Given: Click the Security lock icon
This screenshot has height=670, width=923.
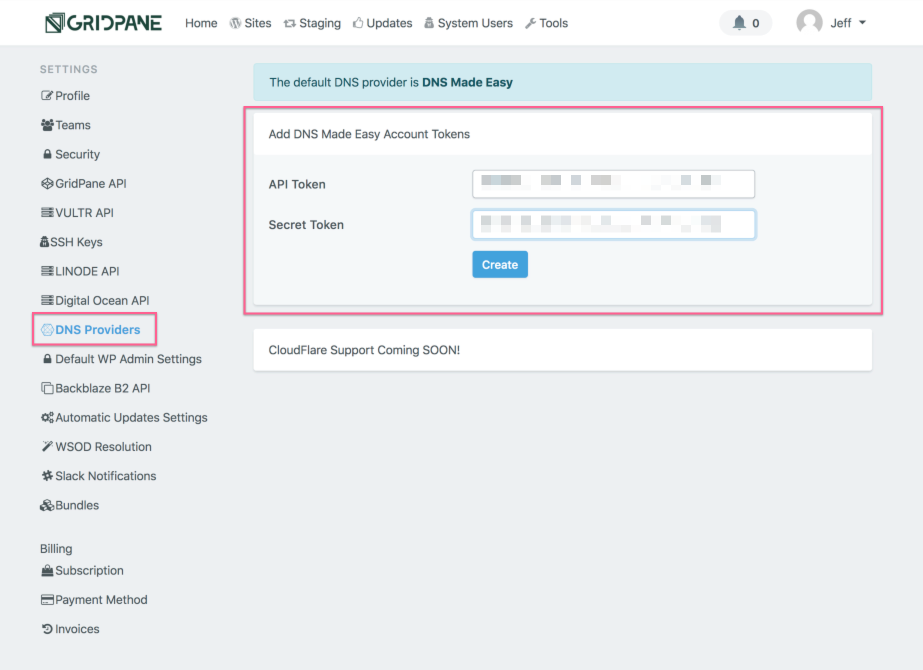Looking at the screenshot, I should pos(47,154).
